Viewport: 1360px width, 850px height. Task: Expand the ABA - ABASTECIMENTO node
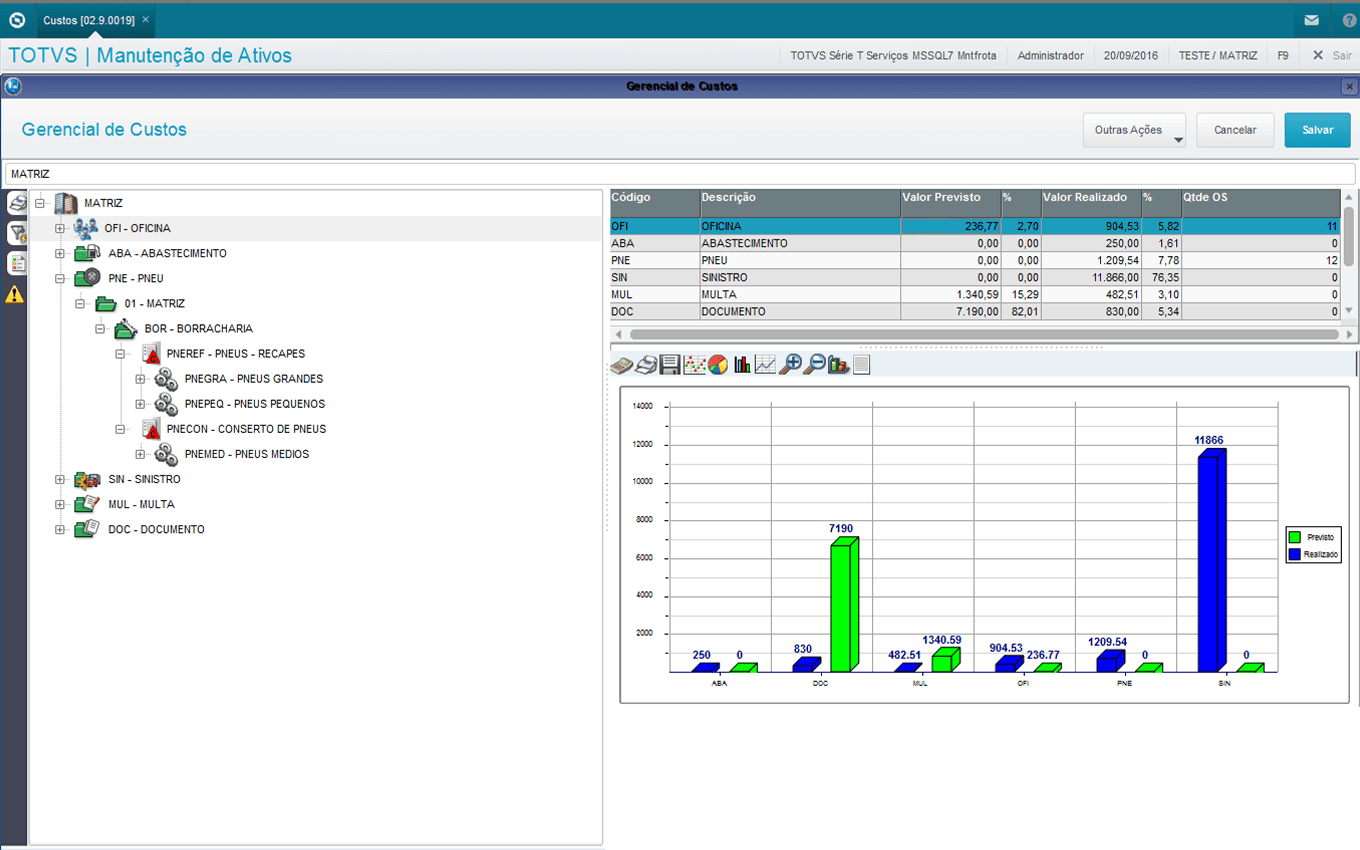click(x=60, y=253)
